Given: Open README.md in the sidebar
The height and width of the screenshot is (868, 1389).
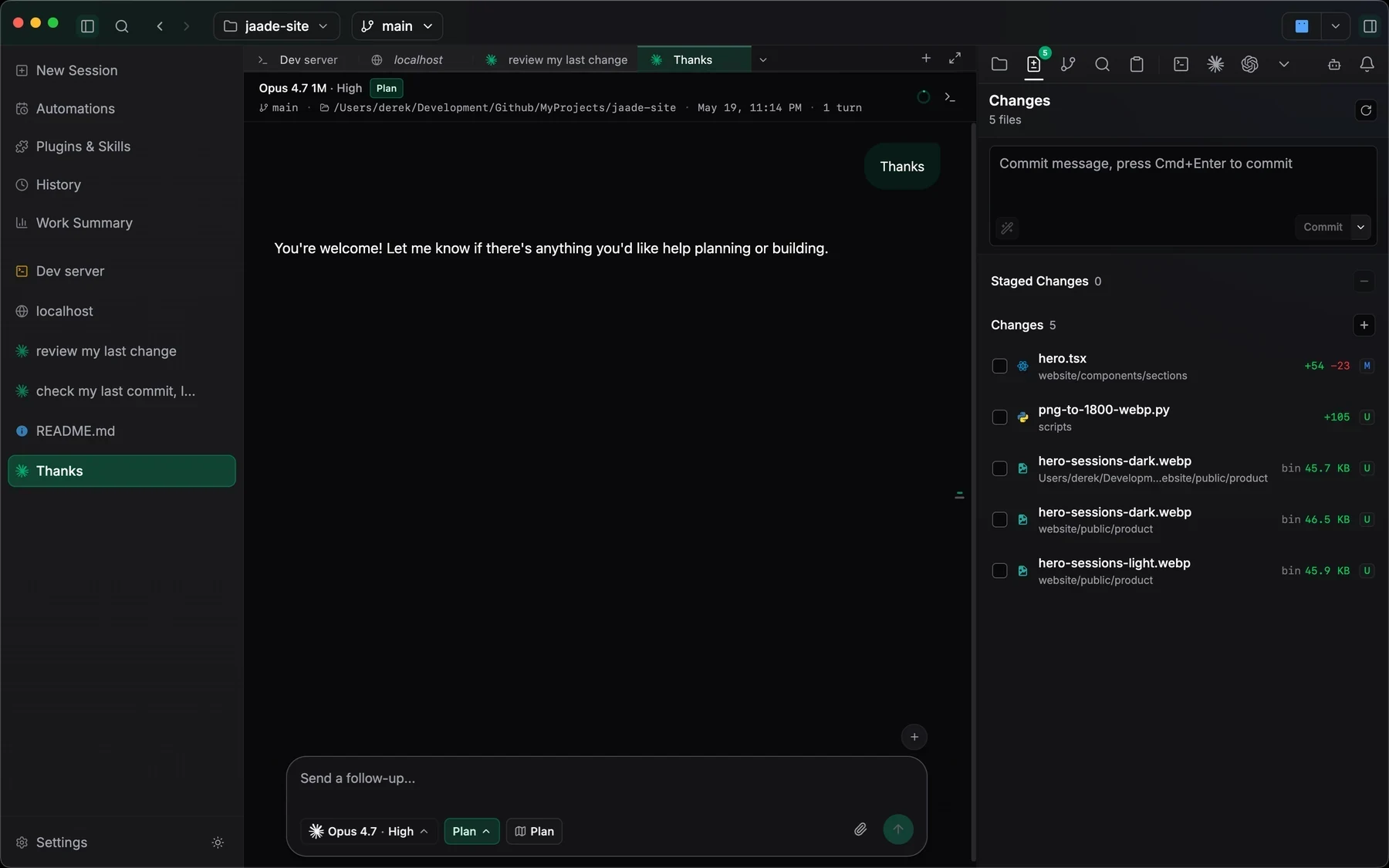Looking at the screenshot, I should click(122, 431).
